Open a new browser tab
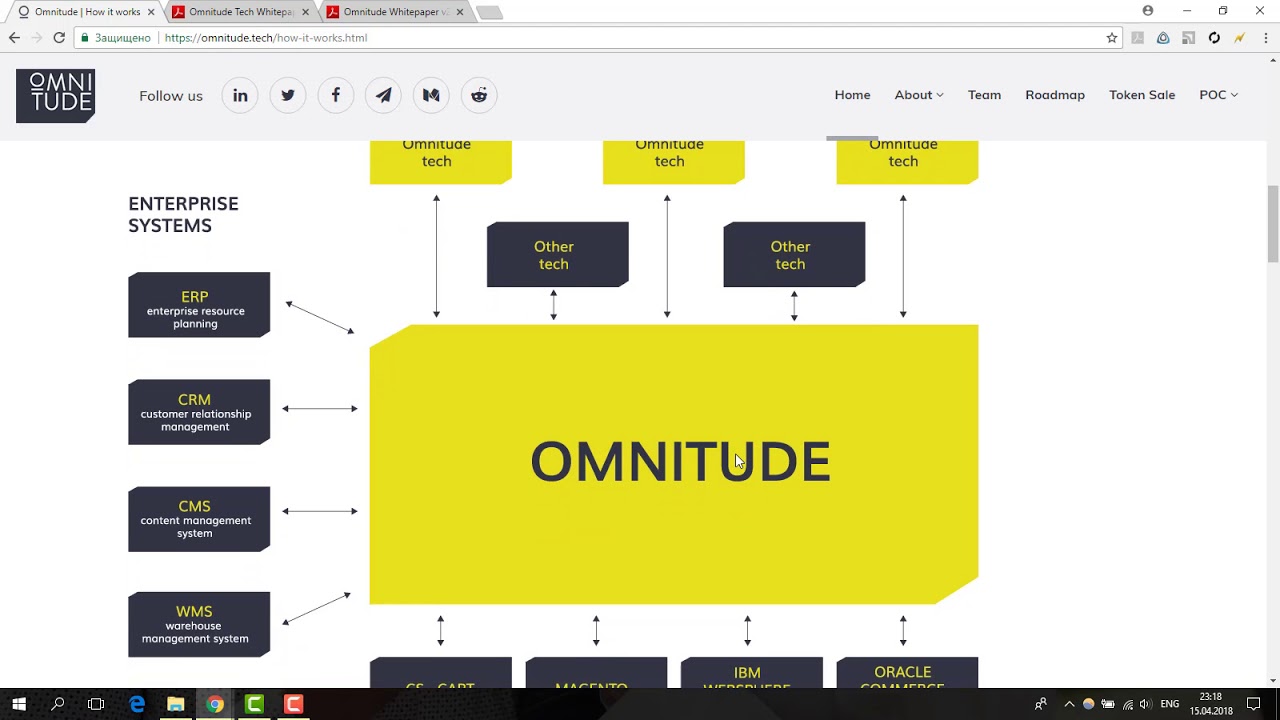The image size is (1280, 720). click(x=489, y=12)
